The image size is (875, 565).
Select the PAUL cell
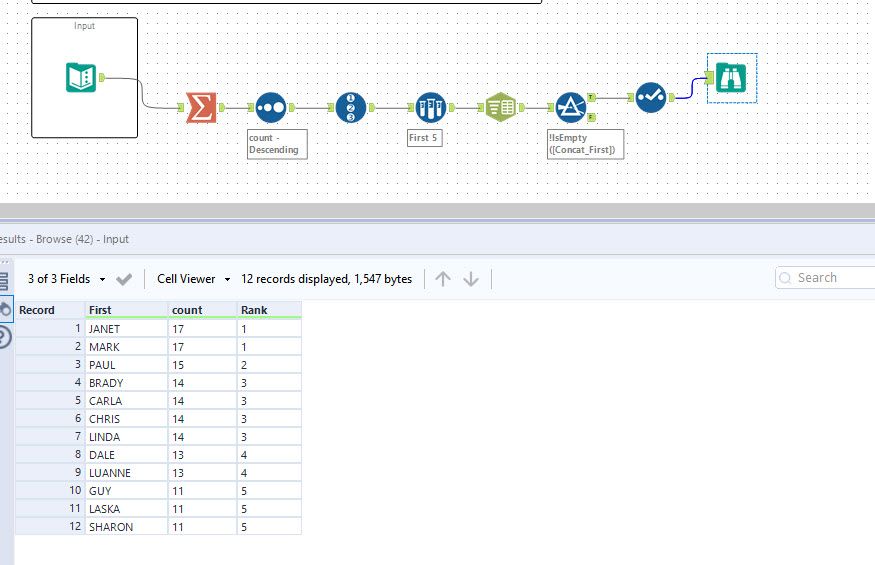click(127, 365)
